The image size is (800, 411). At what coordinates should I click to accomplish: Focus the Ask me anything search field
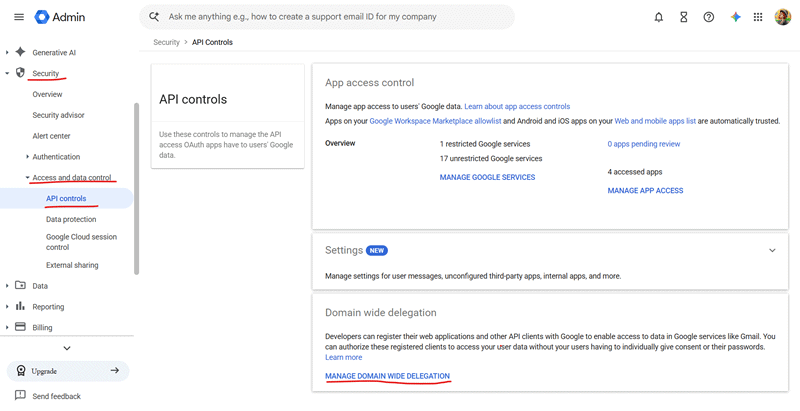click(327, 17)
